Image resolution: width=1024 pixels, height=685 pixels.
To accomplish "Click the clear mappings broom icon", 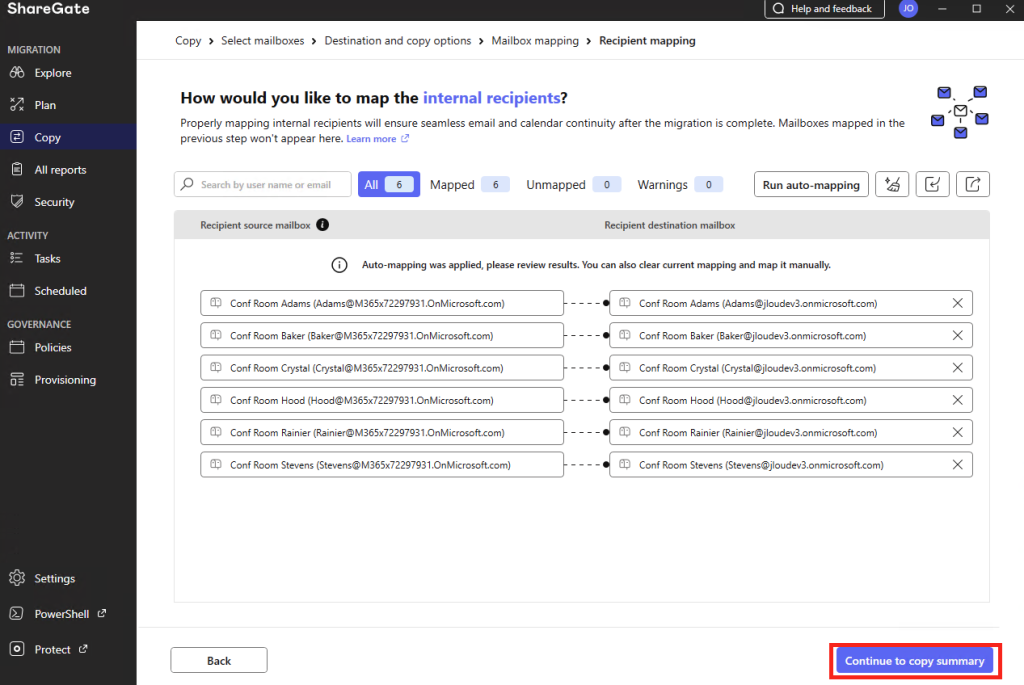I will tap(892, 185).
